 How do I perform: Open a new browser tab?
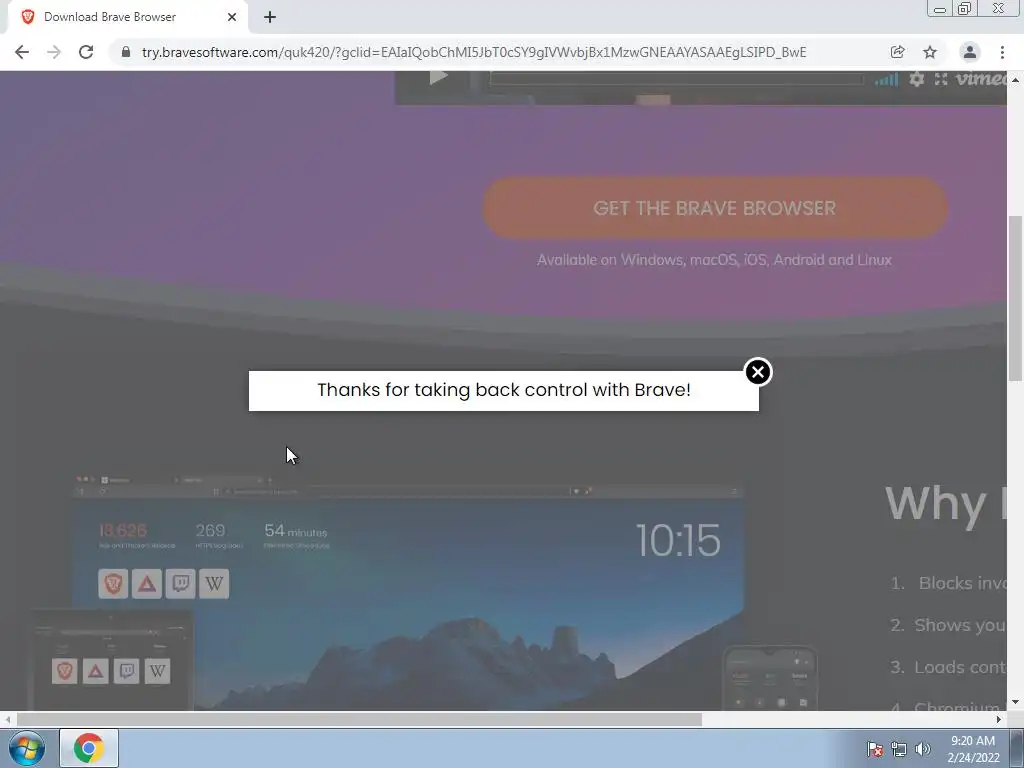tap(270, 17)
